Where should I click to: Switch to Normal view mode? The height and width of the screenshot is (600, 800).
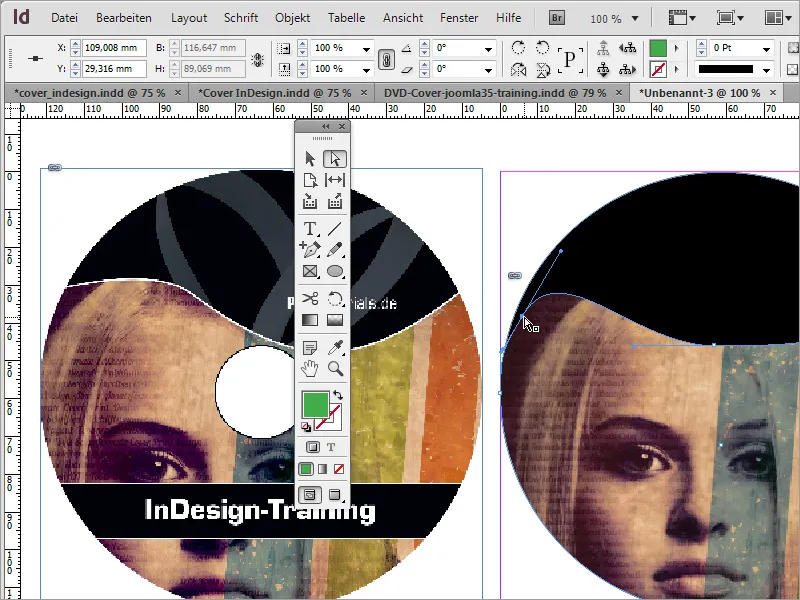(x=310, y=494)
